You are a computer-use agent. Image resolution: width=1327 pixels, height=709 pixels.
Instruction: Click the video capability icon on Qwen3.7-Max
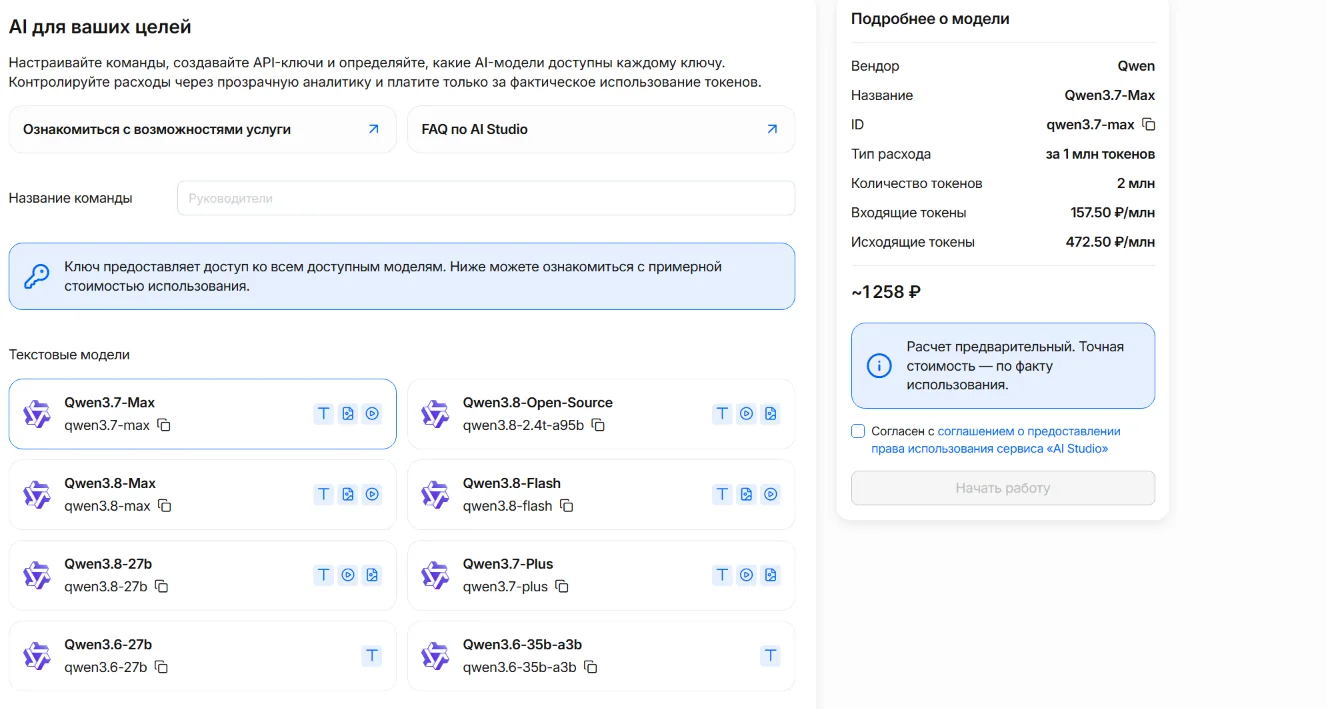tap(372, 413)
